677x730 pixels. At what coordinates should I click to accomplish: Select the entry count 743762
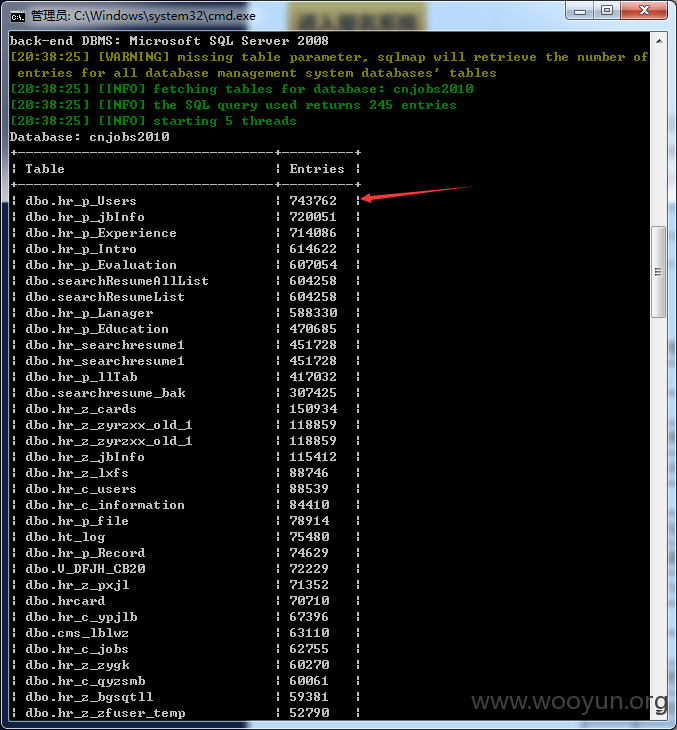tap(313, 201)
